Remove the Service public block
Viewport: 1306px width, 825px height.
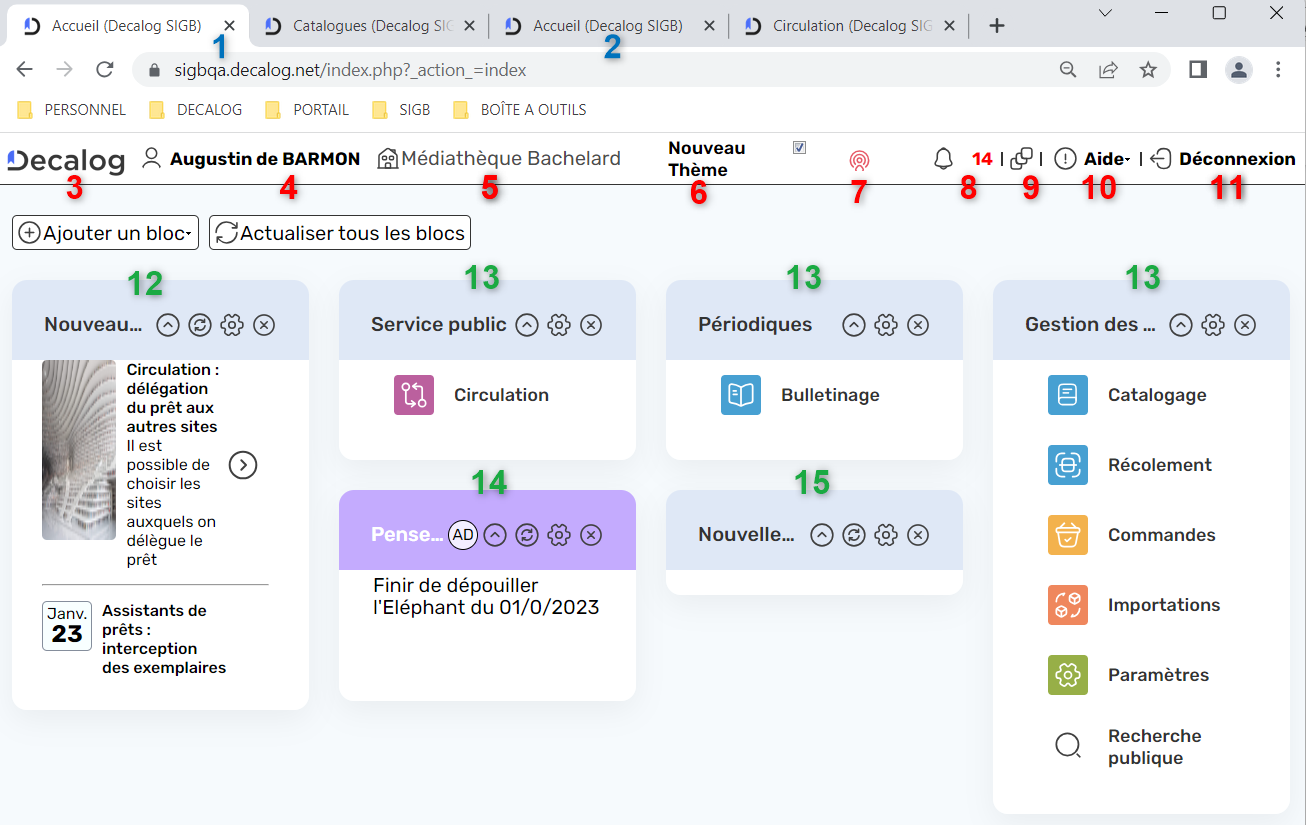pos(591,325)
